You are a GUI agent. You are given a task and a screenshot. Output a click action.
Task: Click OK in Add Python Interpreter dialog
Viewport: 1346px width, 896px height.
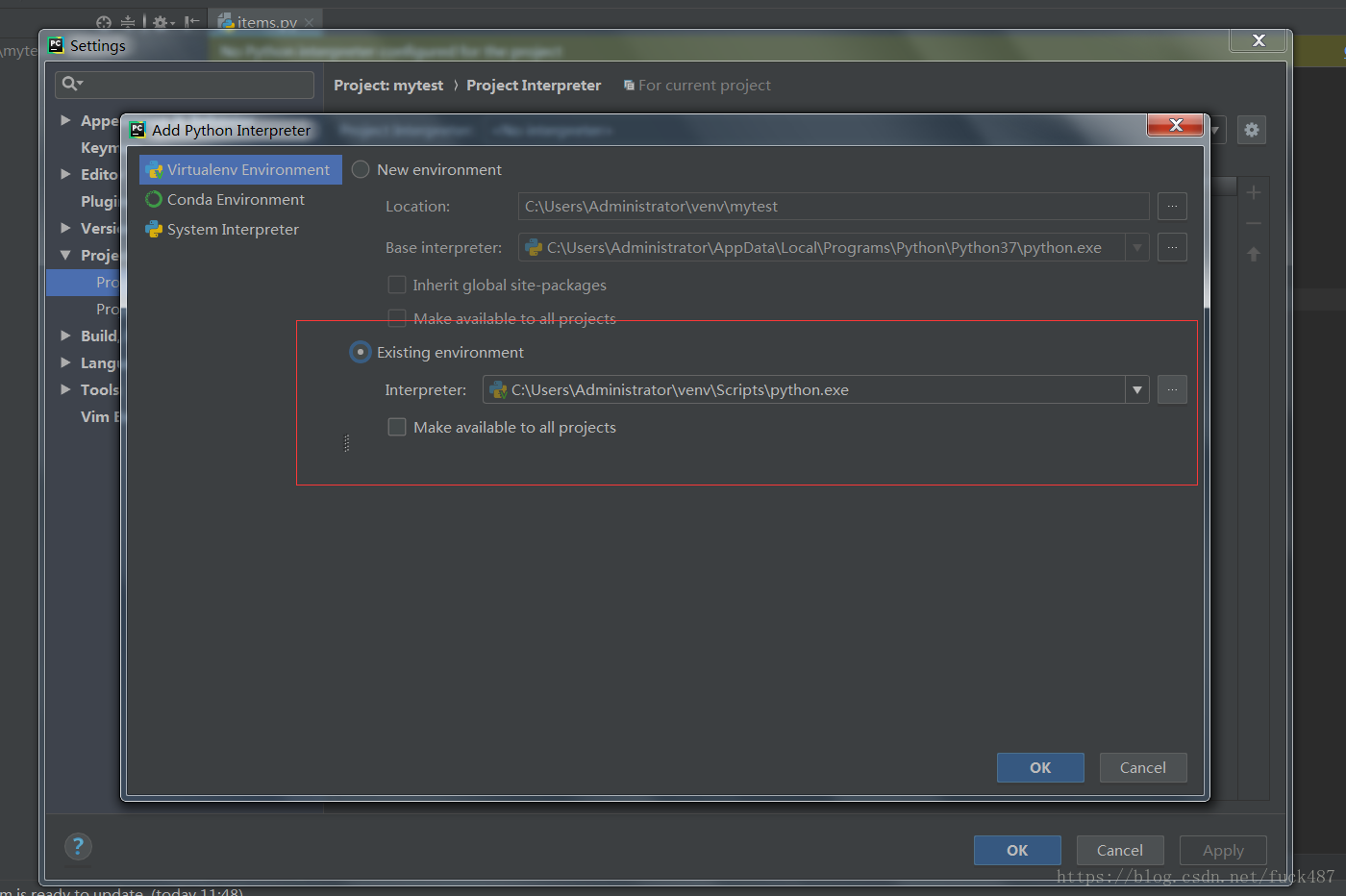(x=1040, y=767)
